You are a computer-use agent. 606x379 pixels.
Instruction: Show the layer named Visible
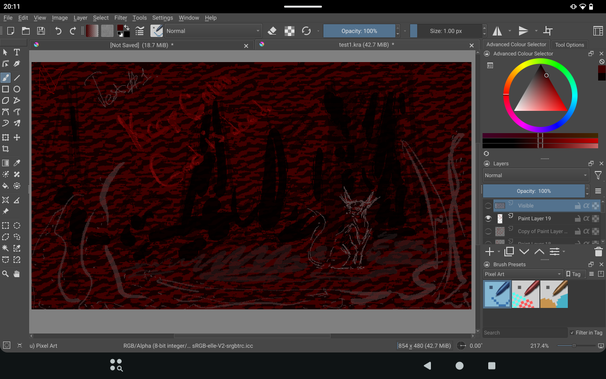(488, 206)
